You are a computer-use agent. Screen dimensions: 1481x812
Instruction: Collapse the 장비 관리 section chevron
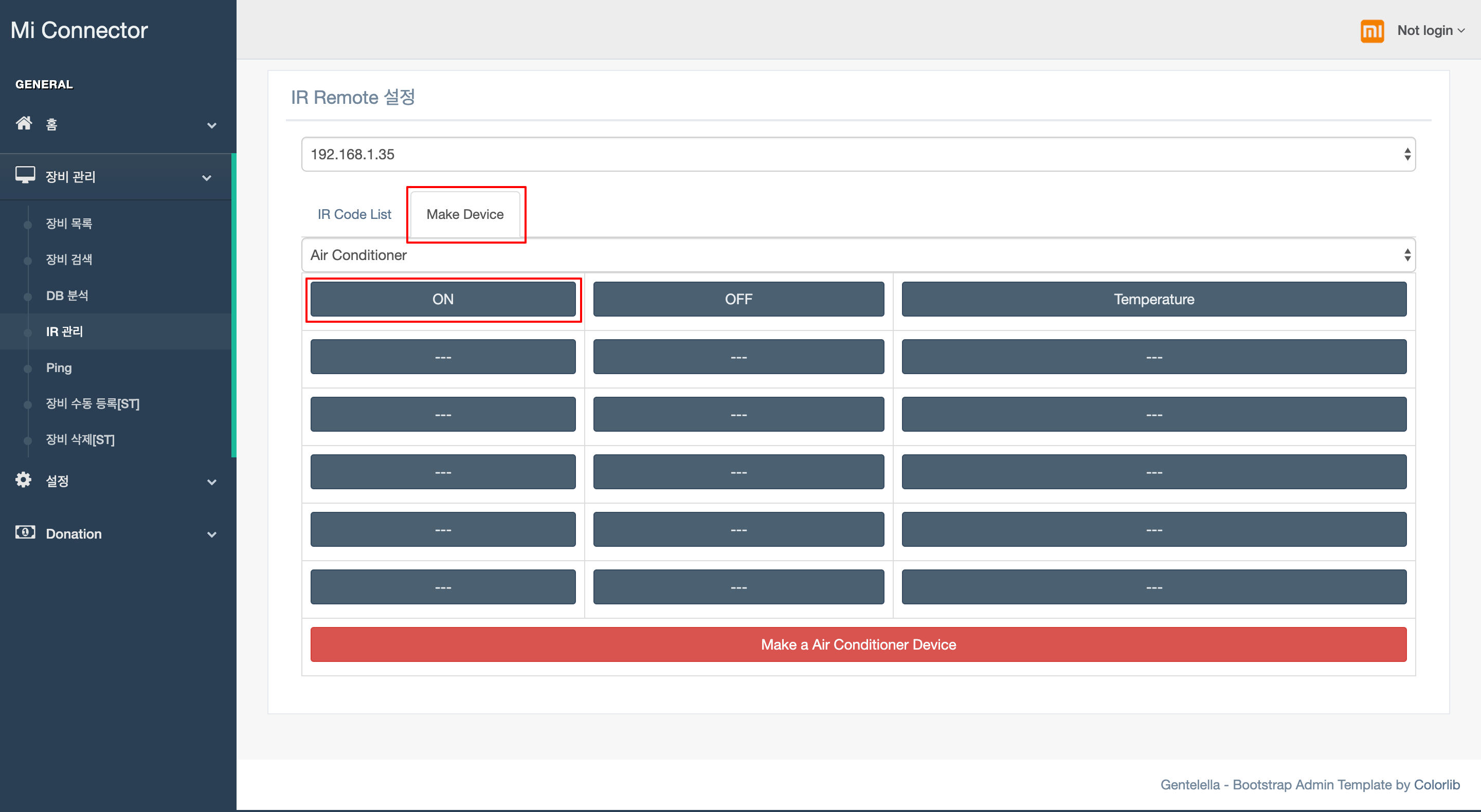click(207, 178)
